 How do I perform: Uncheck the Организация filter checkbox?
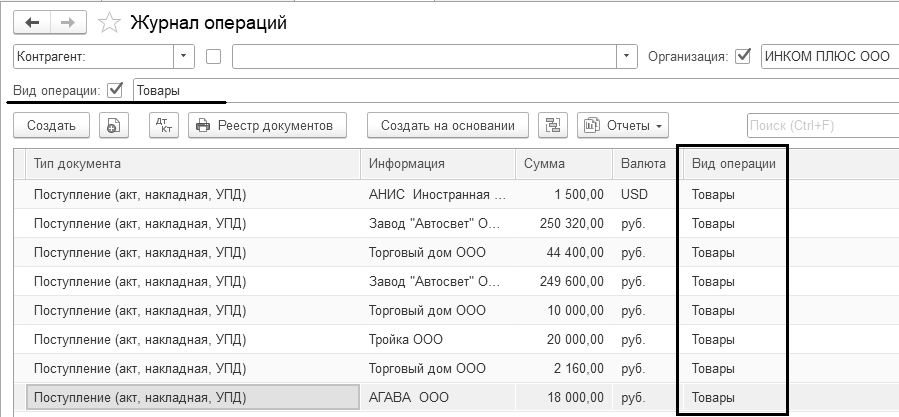point(743,56)
